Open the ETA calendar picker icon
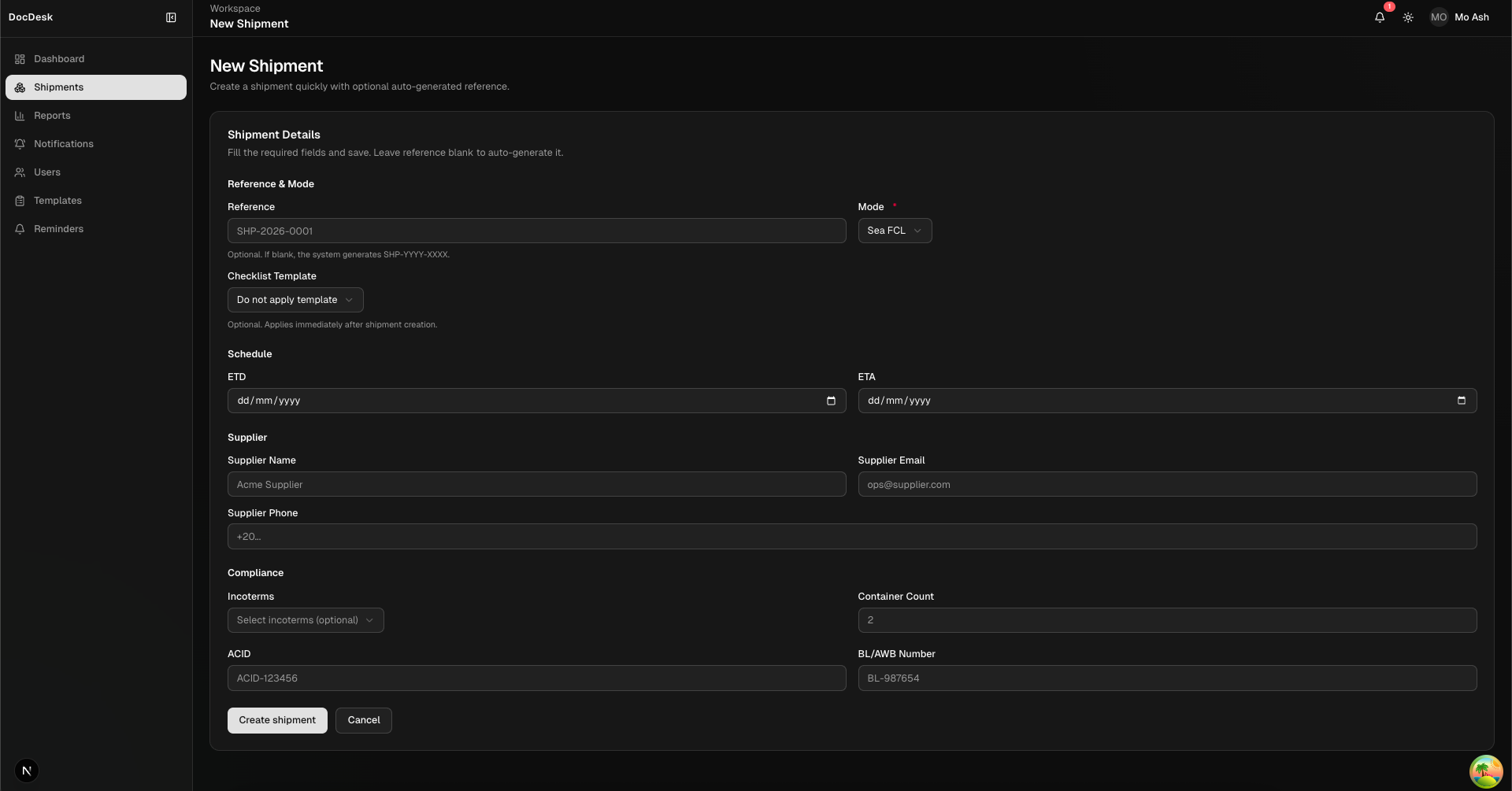 (x=1462, y=401)
